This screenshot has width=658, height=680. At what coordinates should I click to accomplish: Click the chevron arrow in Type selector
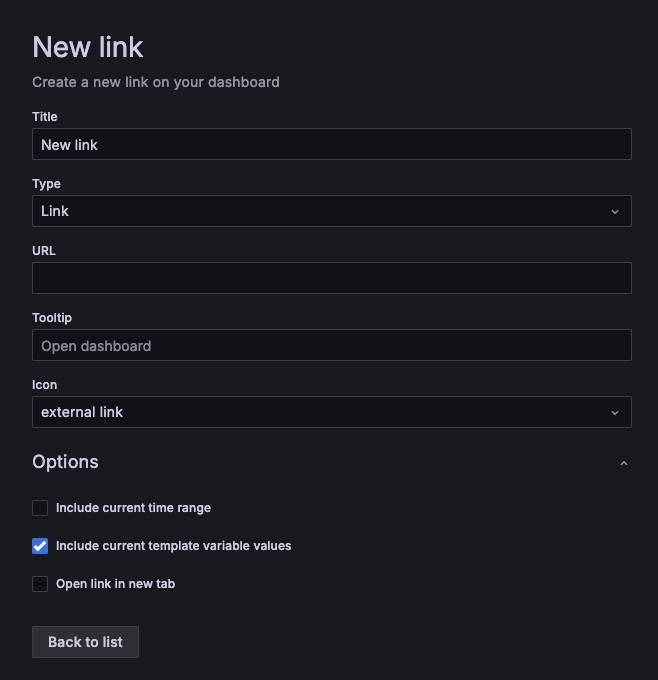coord(615,212)
